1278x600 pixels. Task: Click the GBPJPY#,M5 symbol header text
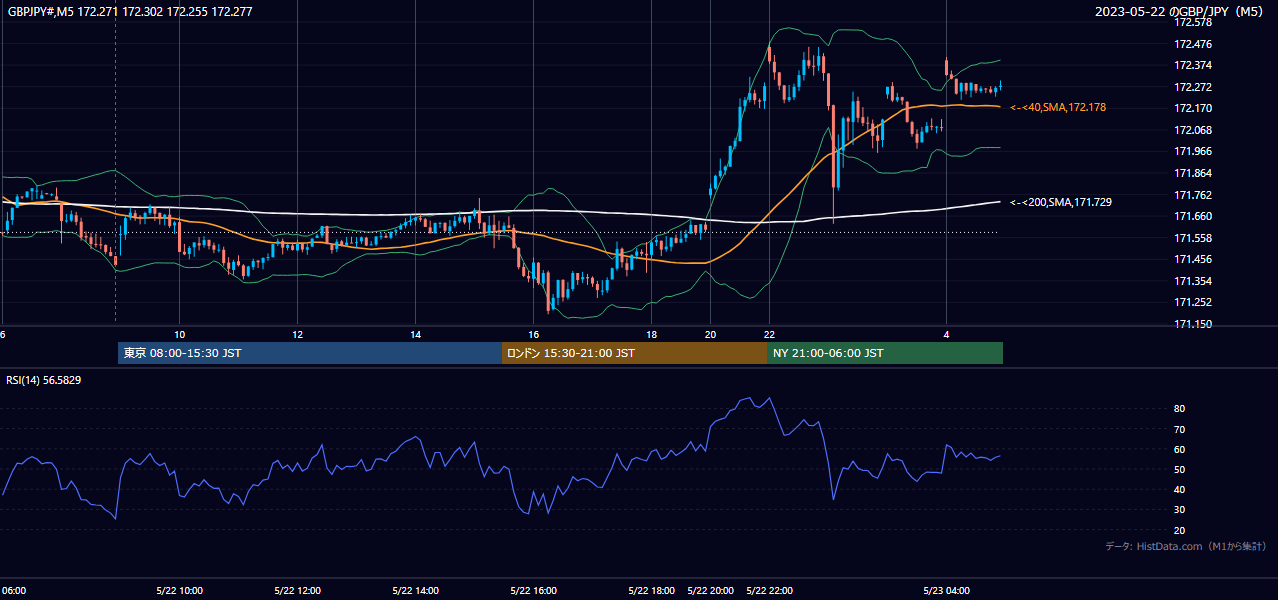pyautogui.click(x=130, y=10)
